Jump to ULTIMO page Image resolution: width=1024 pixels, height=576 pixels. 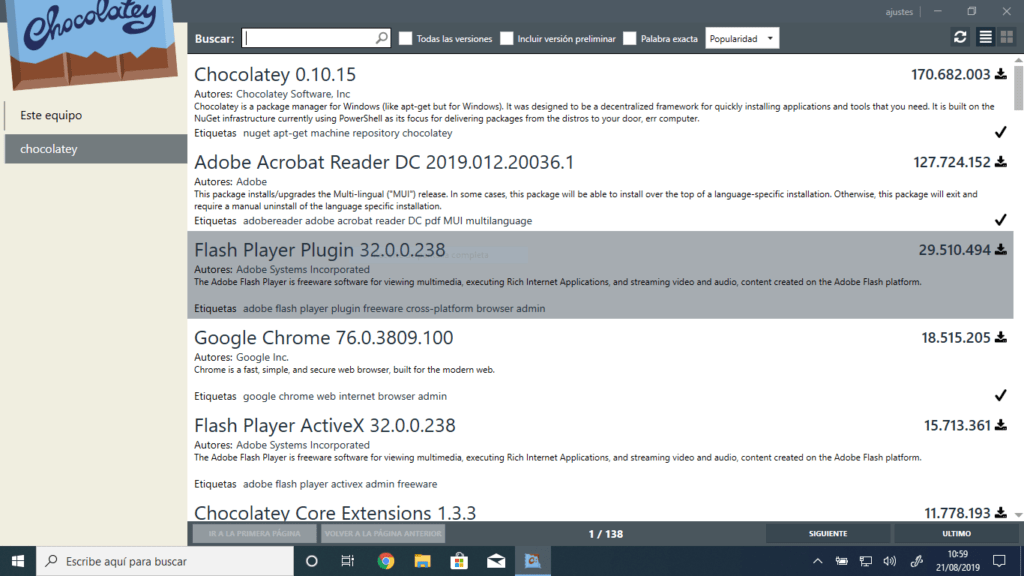[x=956, y=534]
